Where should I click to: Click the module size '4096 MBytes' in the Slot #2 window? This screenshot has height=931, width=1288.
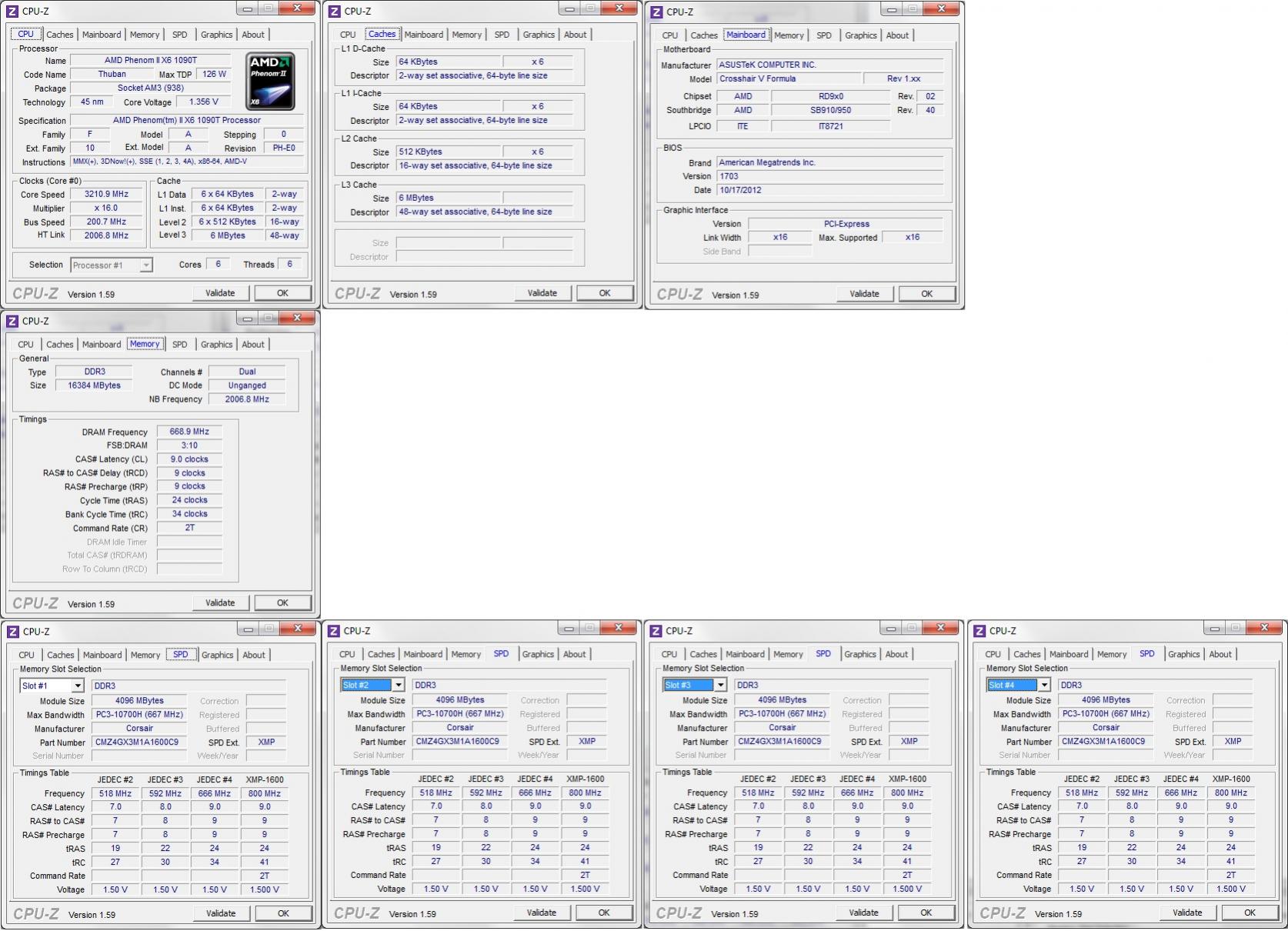tap(460, 700)
